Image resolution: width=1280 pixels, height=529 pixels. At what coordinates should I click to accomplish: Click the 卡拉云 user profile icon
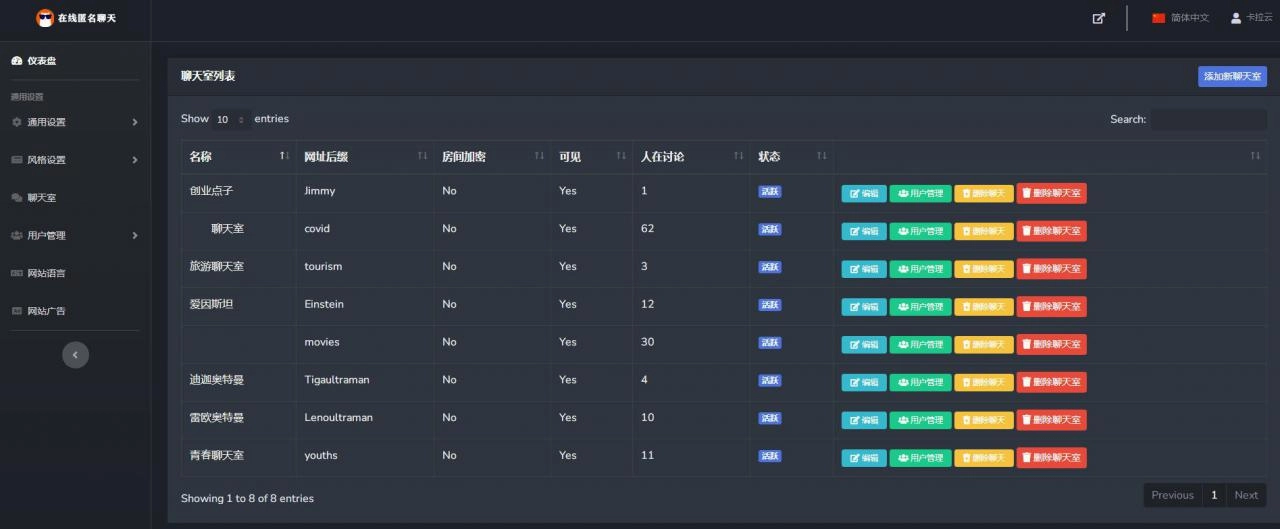pos(1236,18)
